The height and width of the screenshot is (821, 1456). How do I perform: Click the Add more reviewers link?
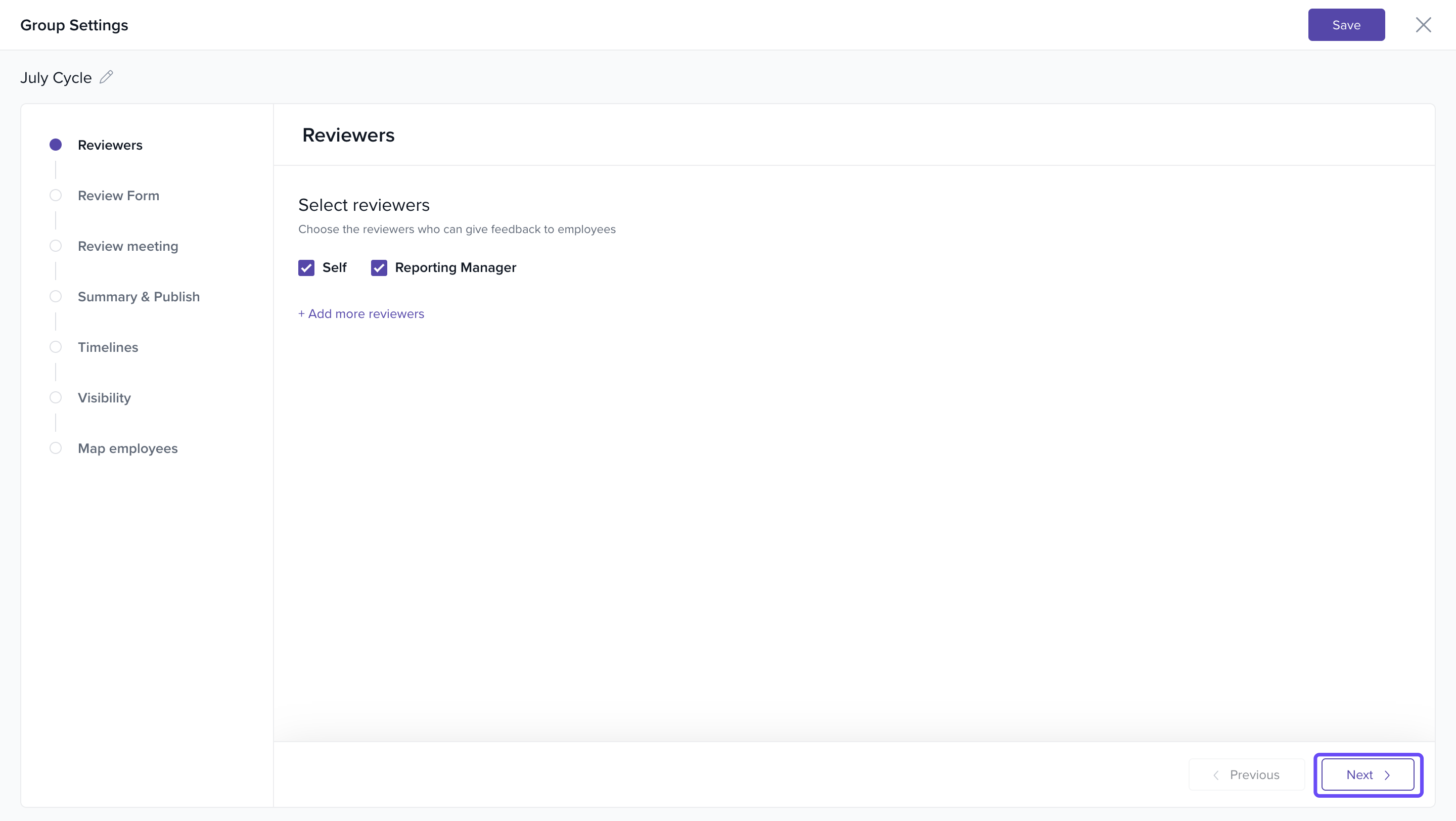tap(361, 314)
